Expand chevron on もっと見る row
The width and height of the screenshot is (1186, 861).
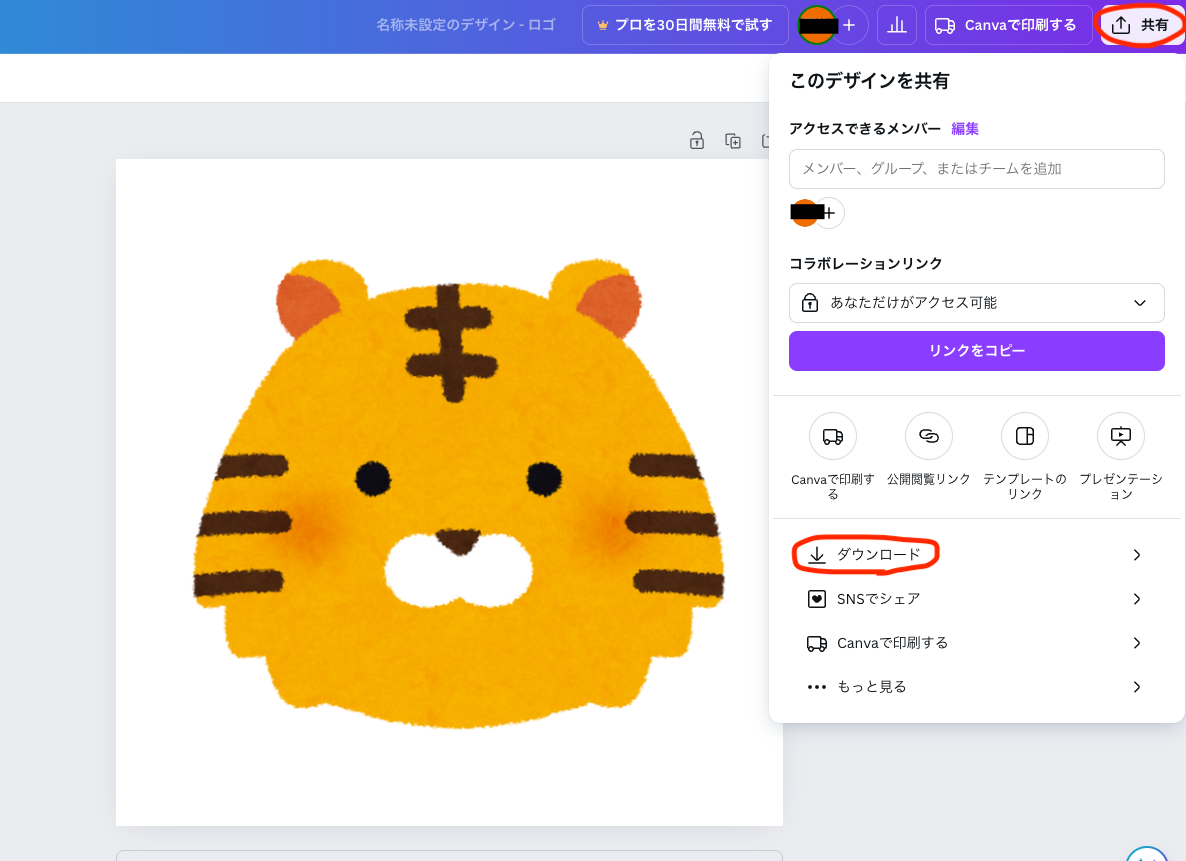coord(1137,687)
